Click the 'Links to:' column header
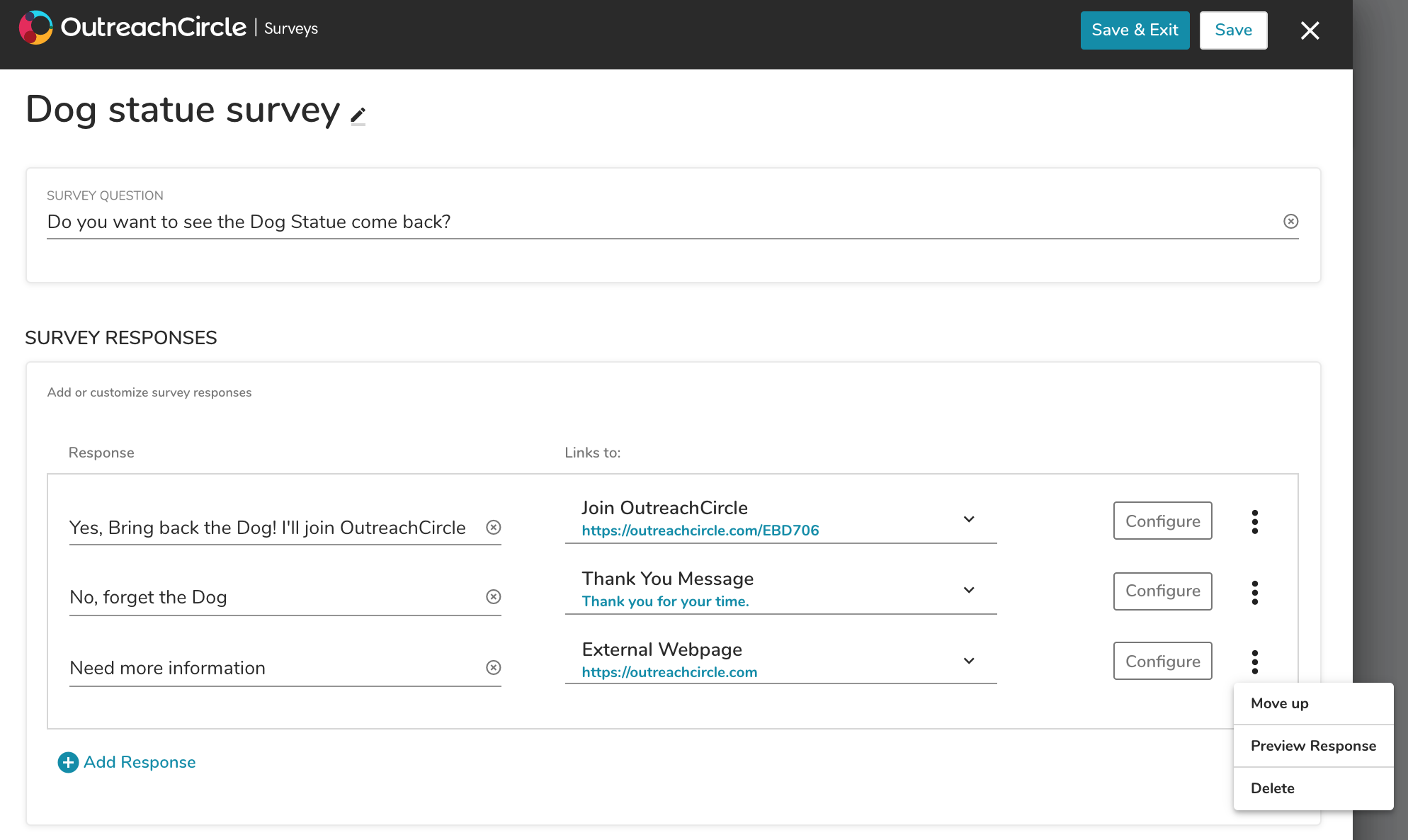Screen dimensions: 1408x840 coord(592,453)
